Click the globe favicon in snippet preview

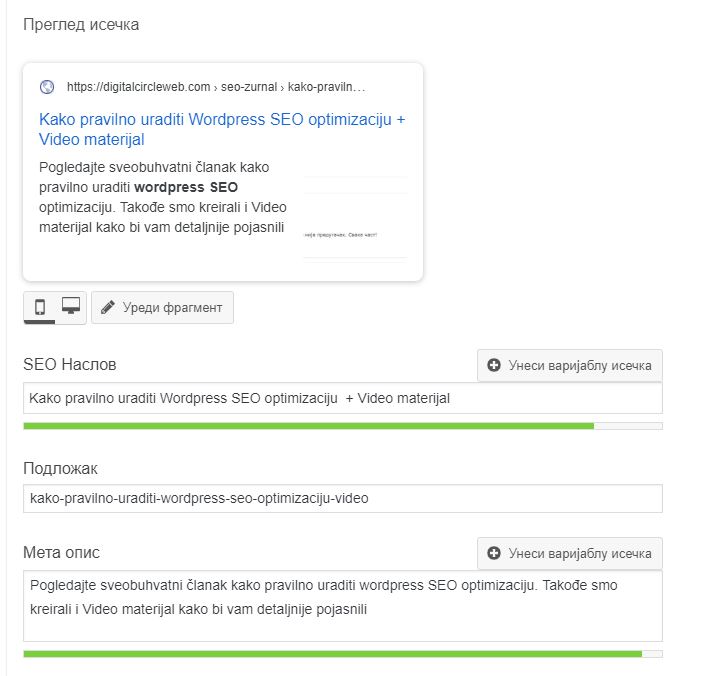coord(46,87)
